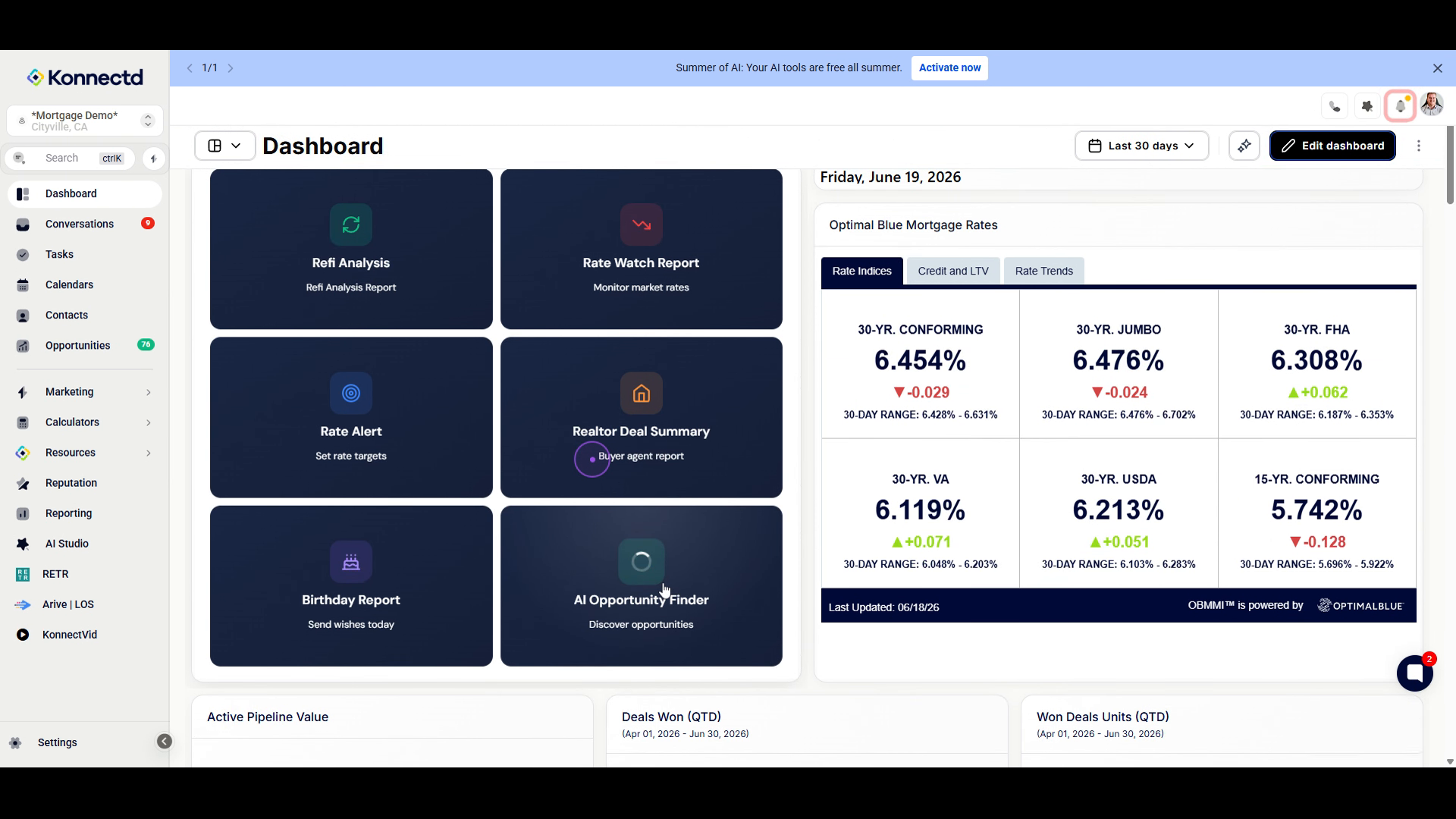Image resolution: width=1456 pixels, height=819 pixels.
Task: Click the 30-YR. VA rate 6.119%
Action: click(920, 510)
